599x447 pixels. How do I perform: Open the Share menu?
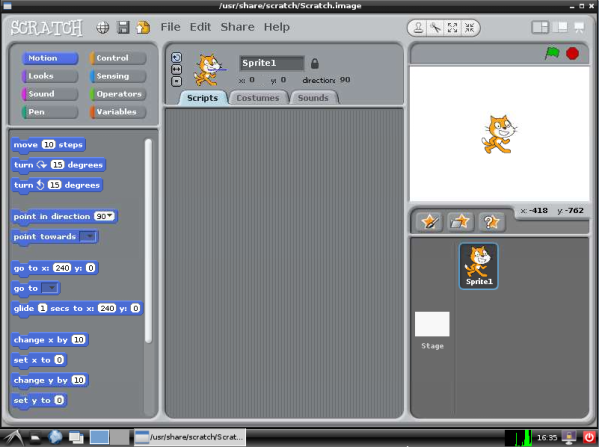click(x=237, y=27)
